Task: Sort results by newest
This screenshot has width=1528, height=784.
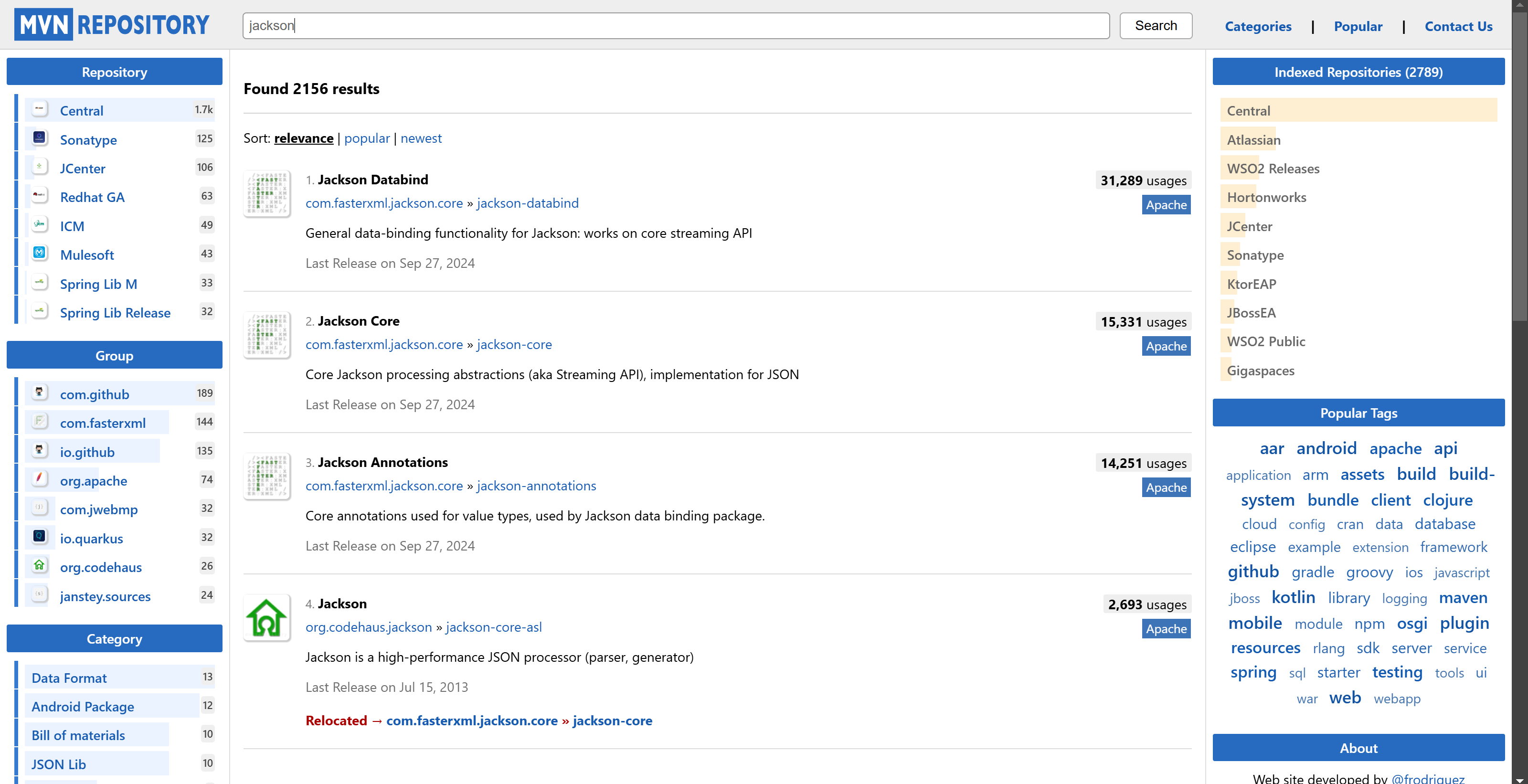Action: (x=421, y=138)
